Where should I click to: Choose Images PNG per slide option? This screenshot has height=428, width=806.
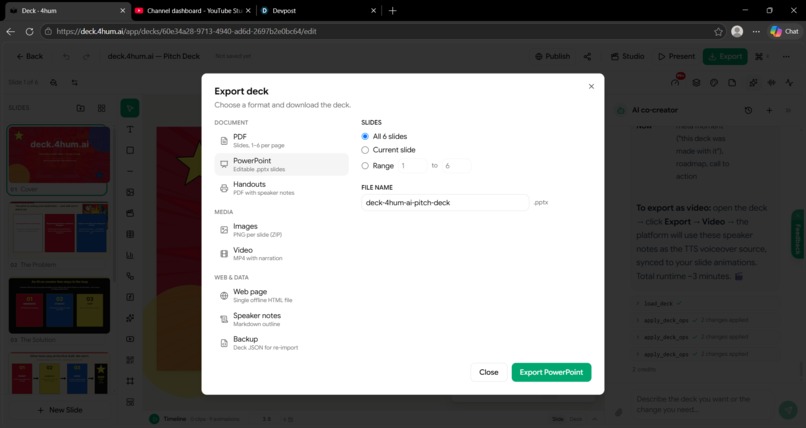tap(281, 230)
